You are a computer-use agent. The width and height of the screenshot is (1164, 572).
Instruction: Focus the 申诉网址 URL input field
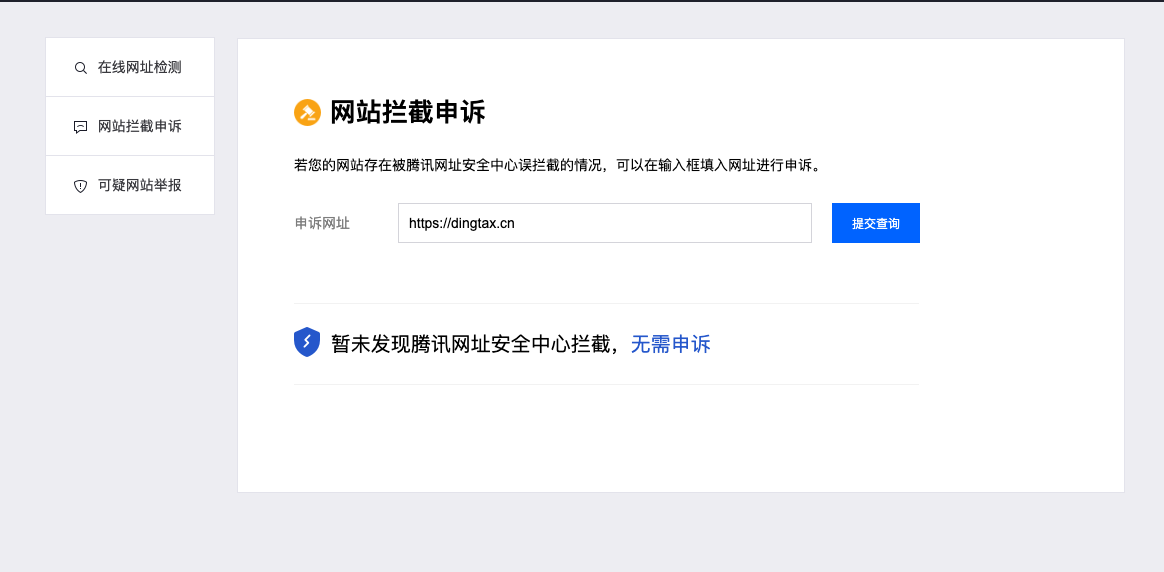[x=604, y=223]
